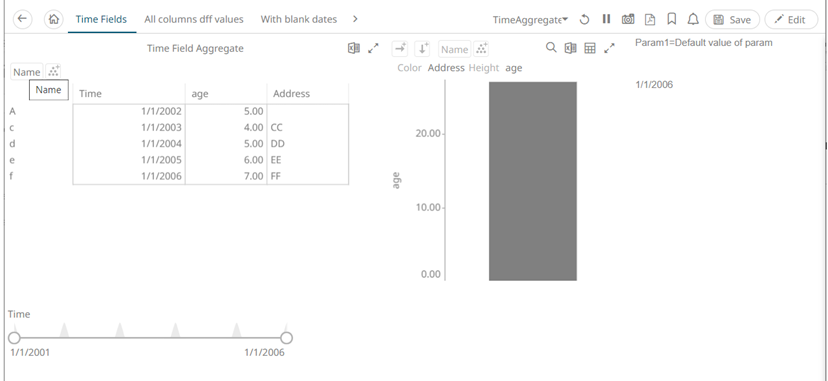Show the bar chart data table icon
Screen dimensions: 828x381
point(590,49)
